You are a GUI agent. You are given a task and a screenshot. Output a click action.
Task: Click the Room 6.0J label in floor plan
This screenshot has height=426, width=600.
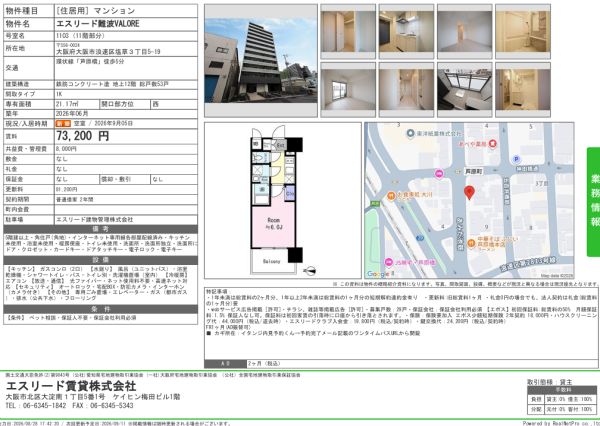(x=273, y=224)
